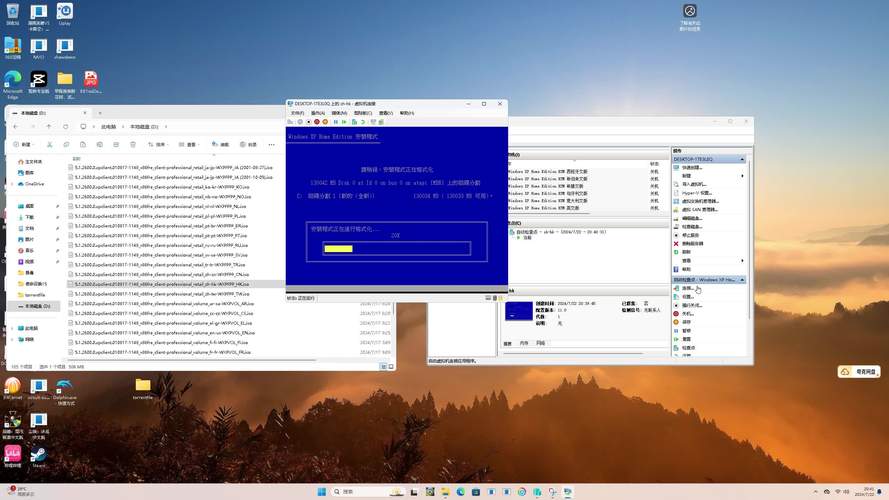
Task: Select Local Disk (D:) in Explorer sidebar
Action: click(x=34, y=306)
